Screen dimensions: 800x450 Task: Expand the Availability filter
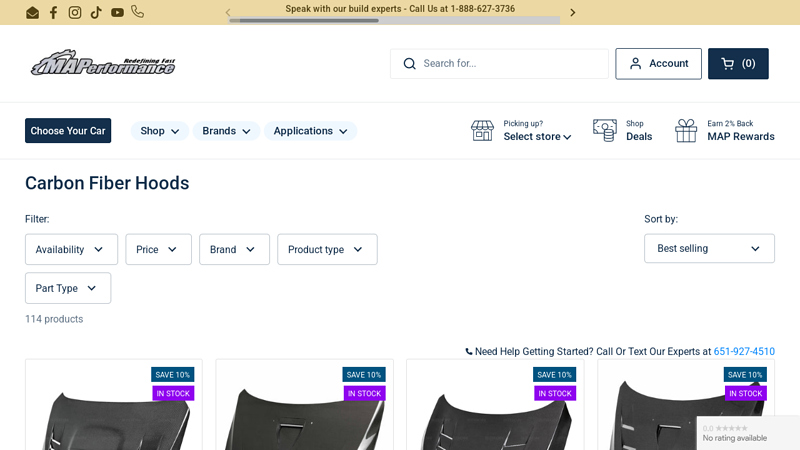(71, 250)
